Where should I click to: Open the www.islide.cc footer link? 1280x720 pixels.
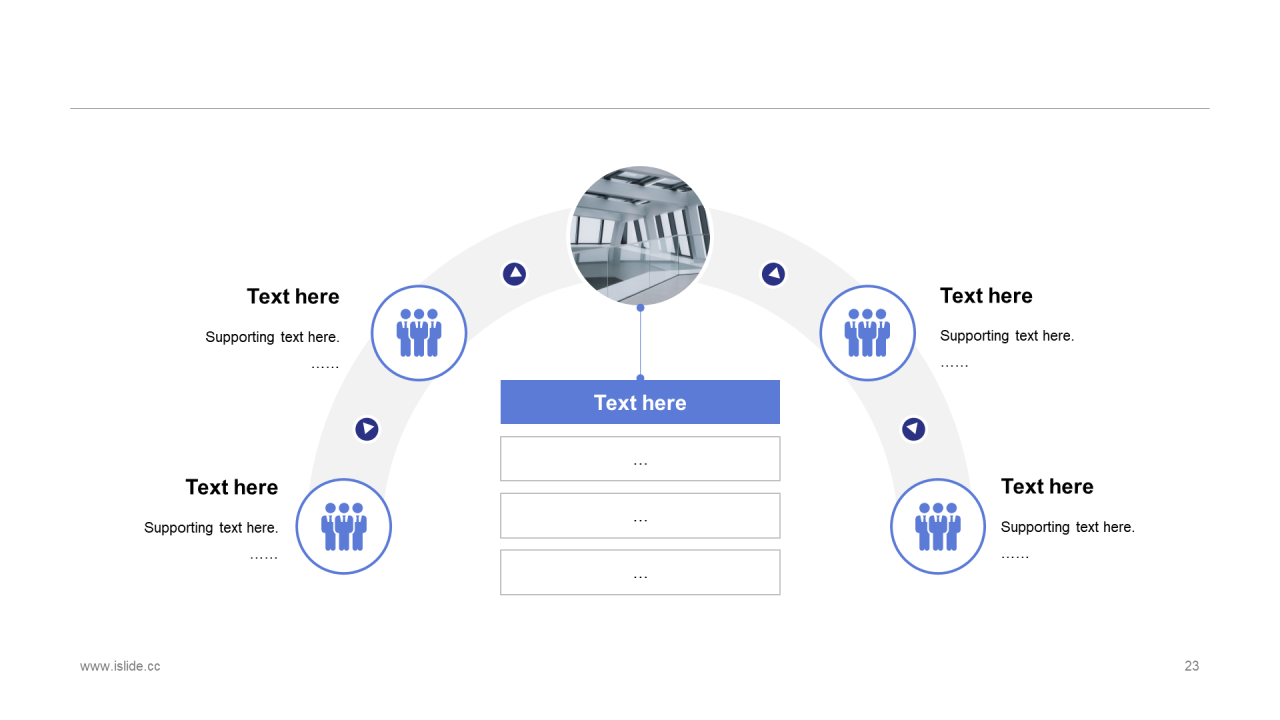(120, 666)
